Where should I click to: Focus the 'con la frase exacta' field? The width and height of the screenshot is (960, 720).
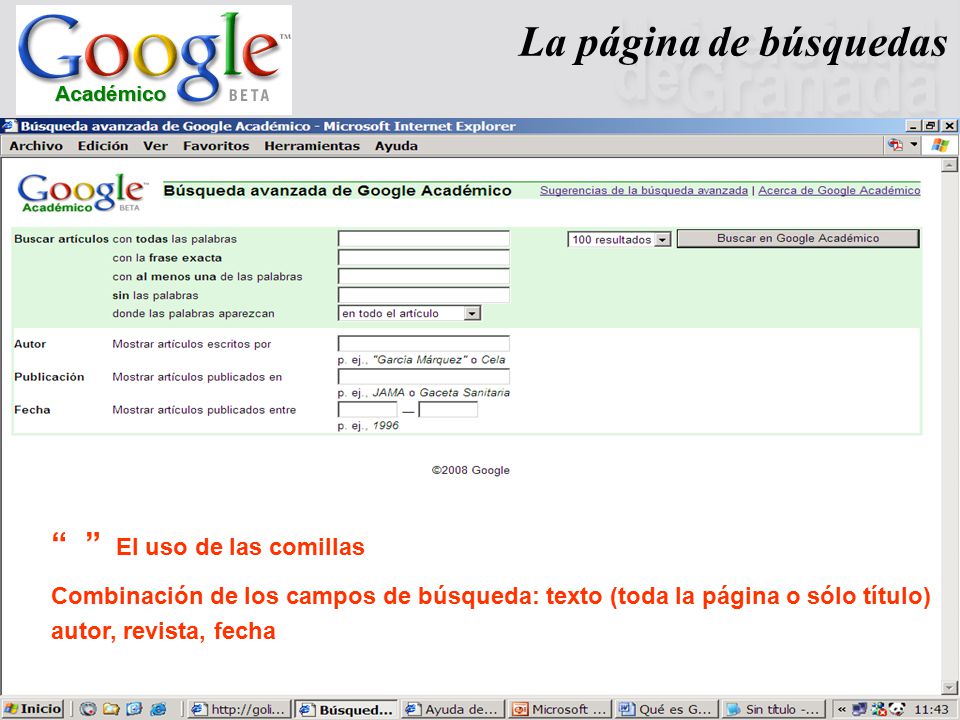[424, 258]
